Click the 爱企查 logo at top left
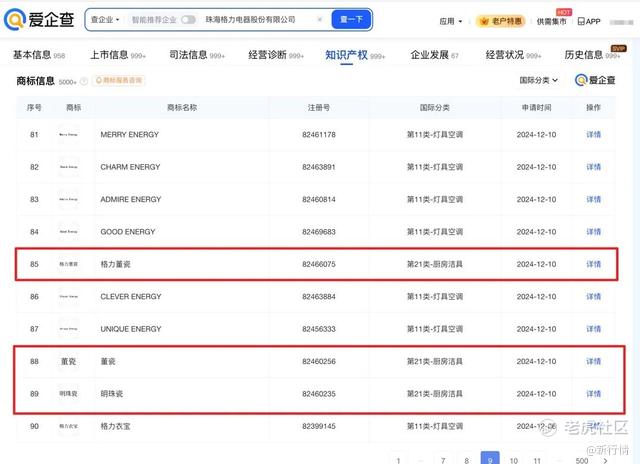The image size is (640, 464). tap(39, 19)
